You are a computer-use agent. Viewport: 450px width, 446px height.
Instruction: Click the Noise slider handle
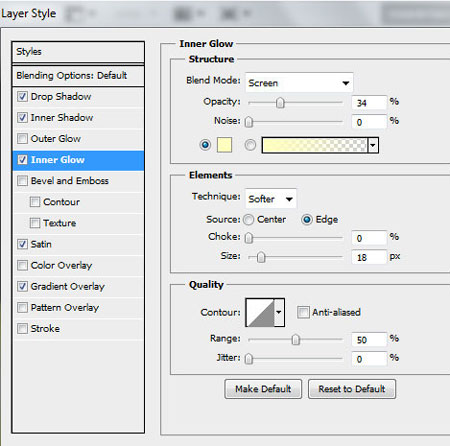pos(249,122)
